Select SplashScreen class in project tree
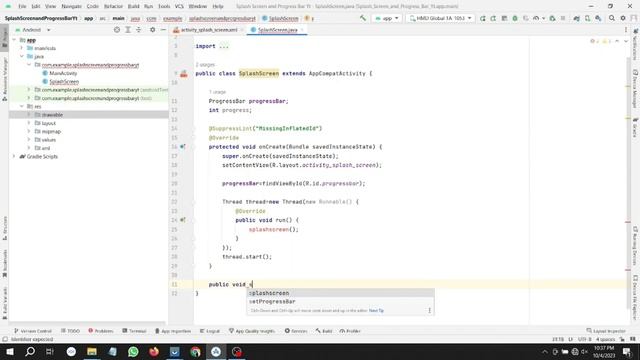 64,82
